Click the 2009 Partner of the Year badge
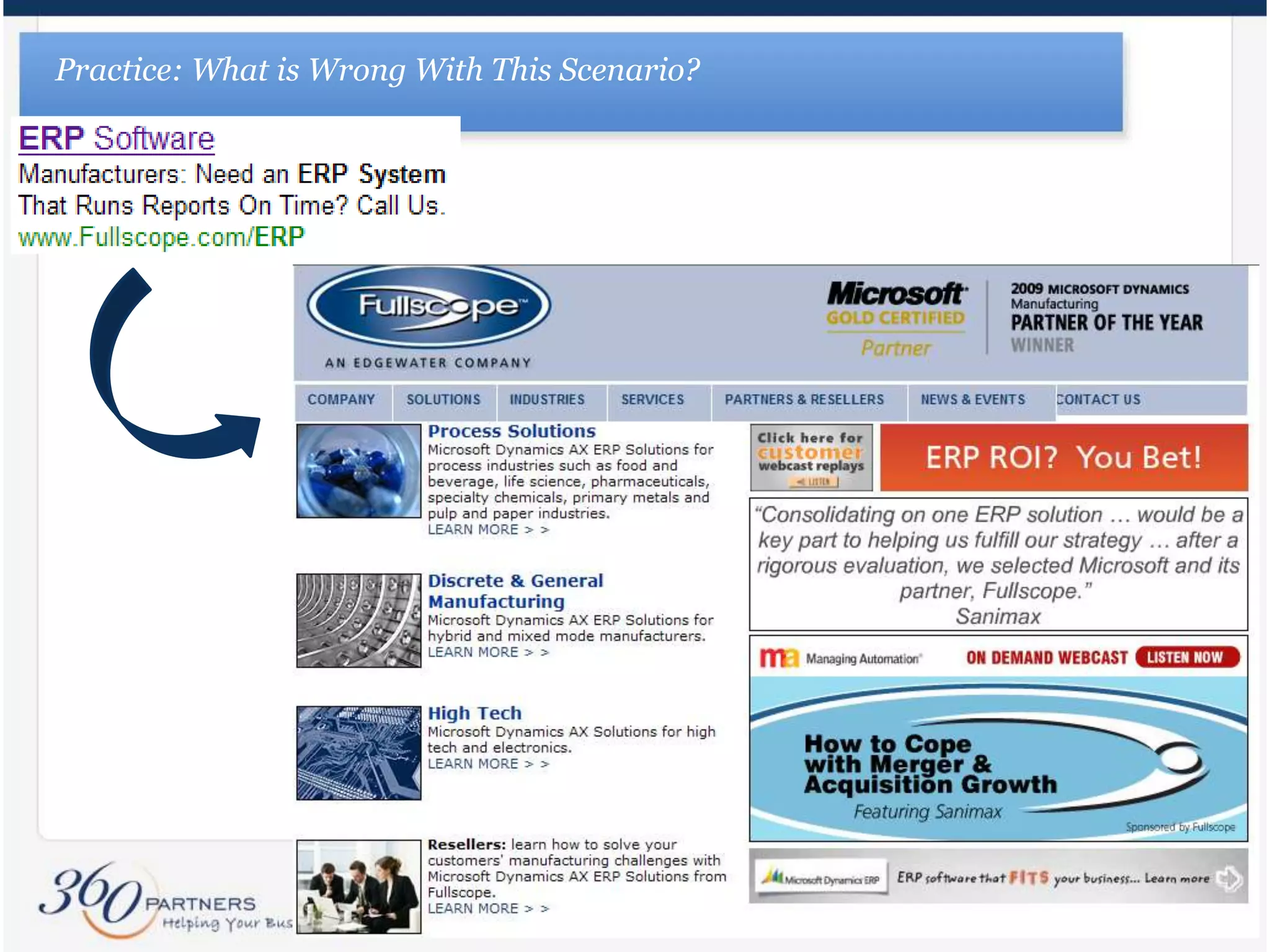Screen dimensions: 1270x952 coord(1106,317)
